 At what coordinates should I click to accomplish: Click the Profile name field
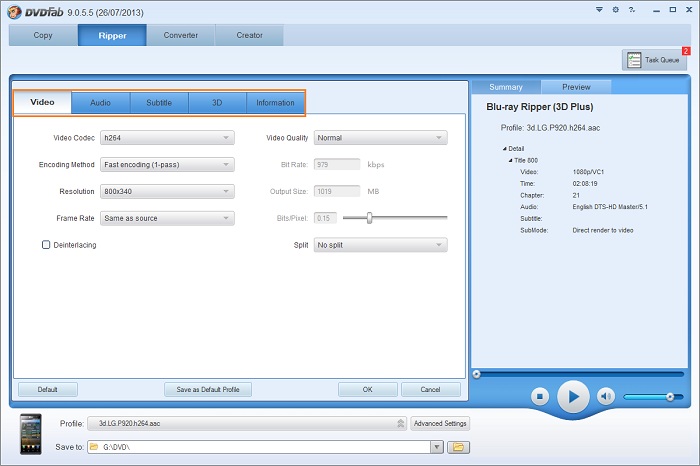point(246,423)
